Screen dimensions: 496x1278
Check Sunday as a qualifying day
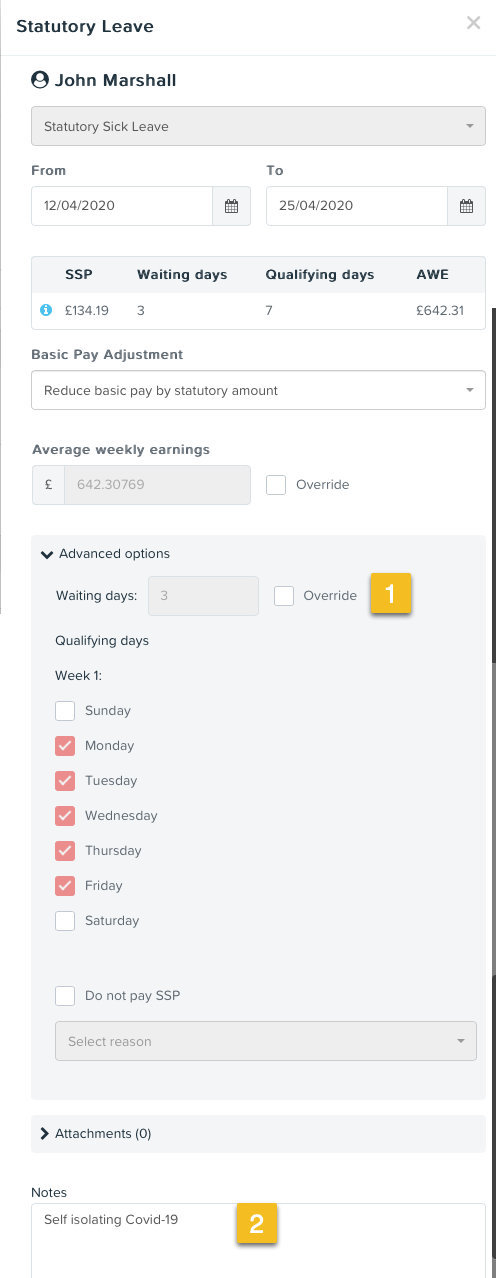pos(65,711)
